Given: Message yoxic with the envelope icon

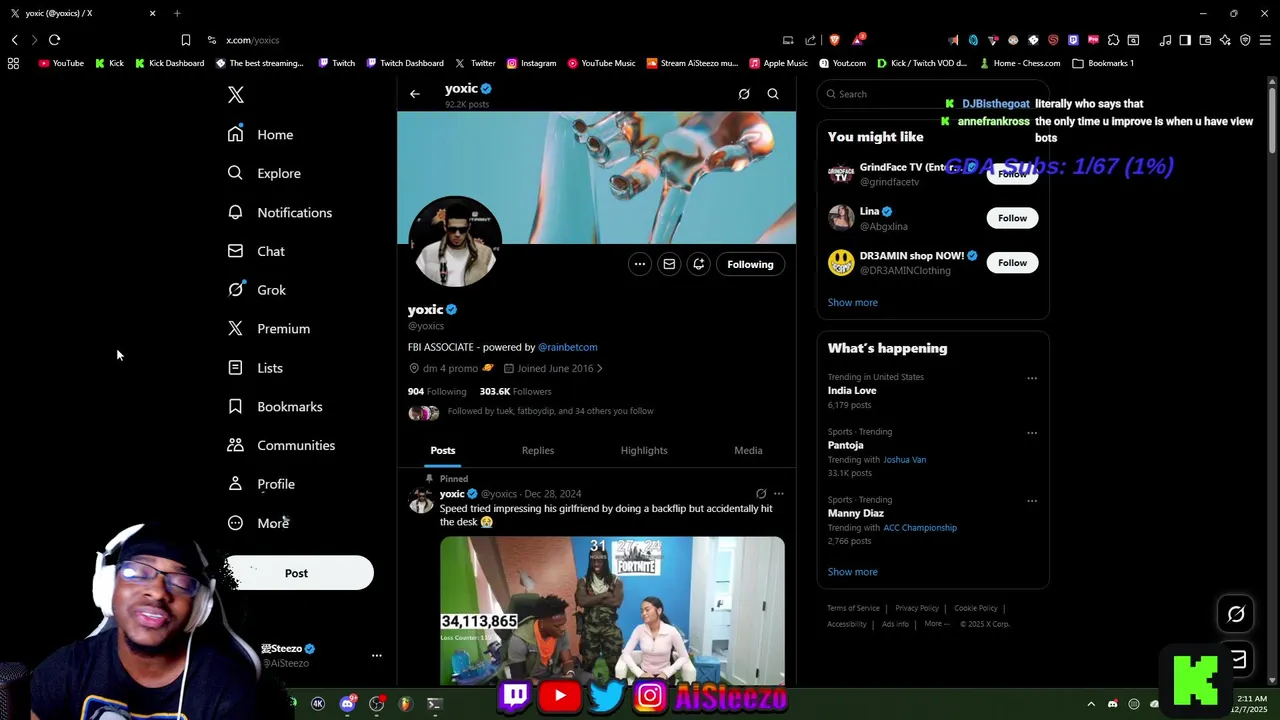Looking at the screenshot, I should [x=669, y=264].
